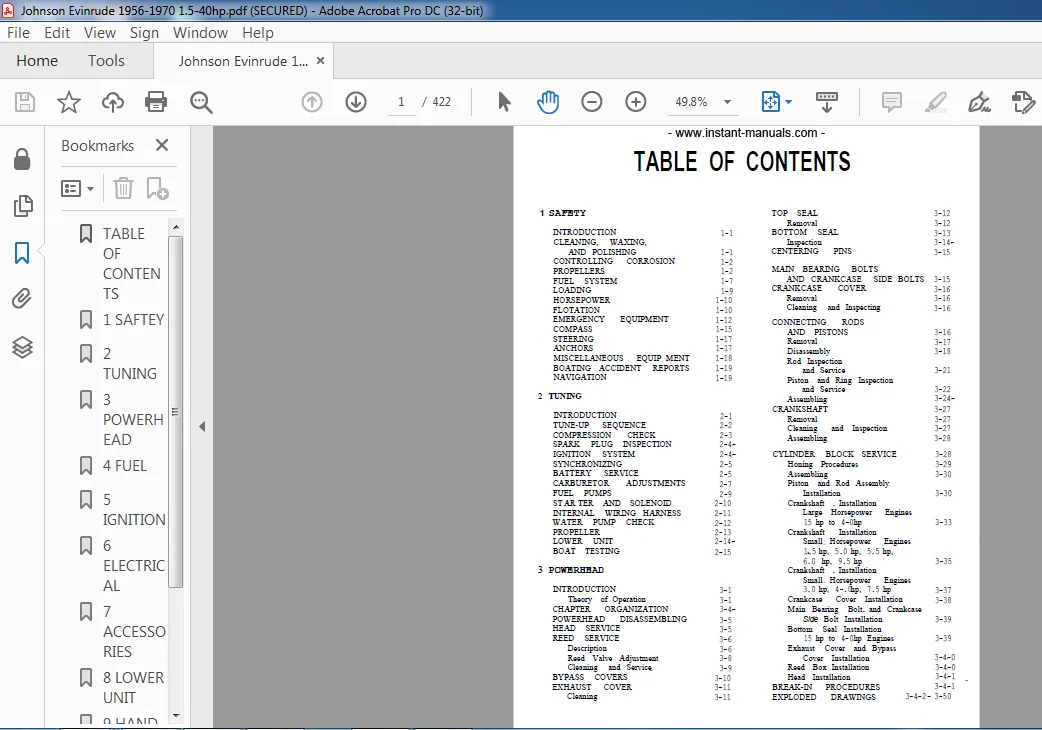Image resolution: width=1042 pixels, height=730 pixels.
Task: Click the security lock panel icon
Action: pos(22,159)
